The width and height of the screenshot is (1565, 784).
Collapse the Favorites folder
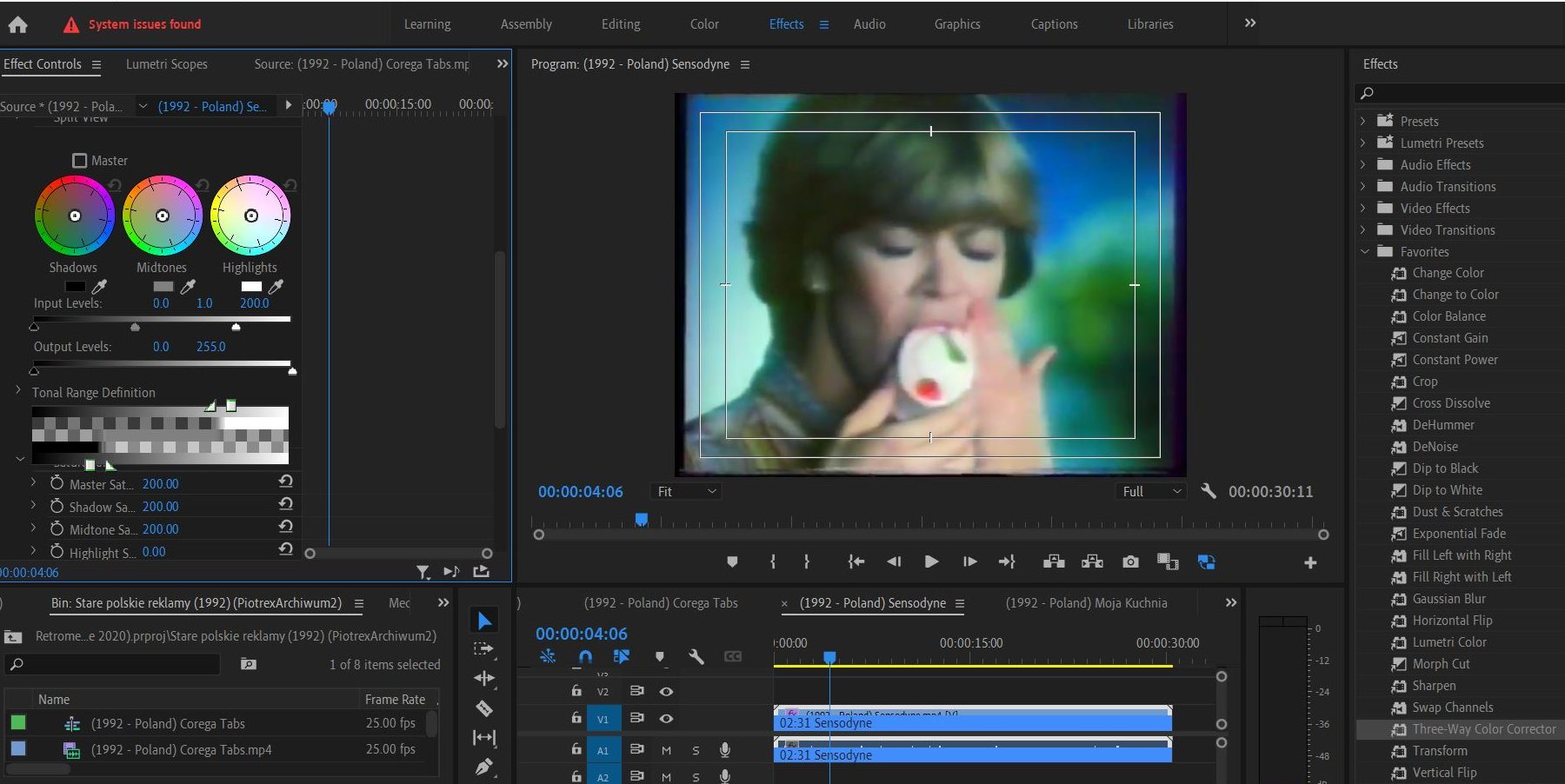1364,251
